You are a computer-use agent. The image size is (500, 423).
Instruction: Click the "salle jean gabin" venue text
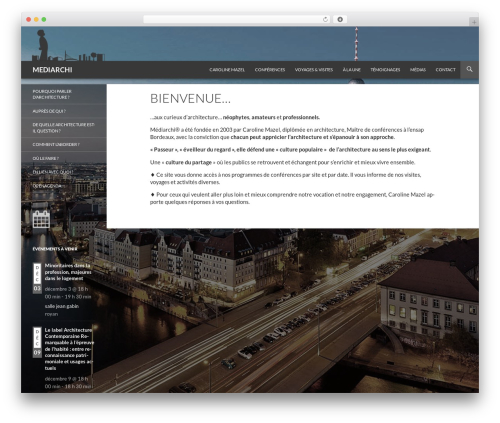[62, 306]
